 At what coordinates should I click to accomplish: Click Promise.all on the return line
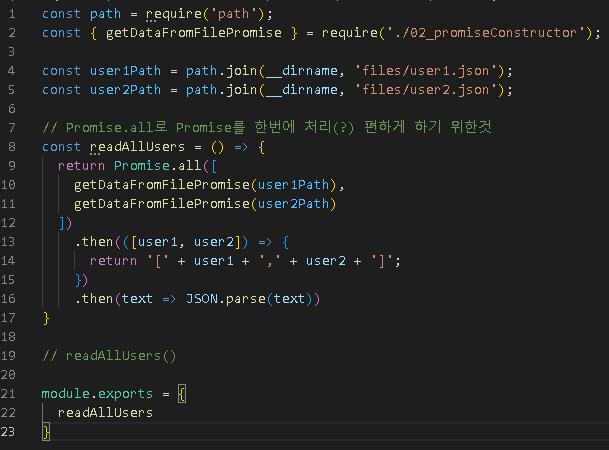[157, 166]
